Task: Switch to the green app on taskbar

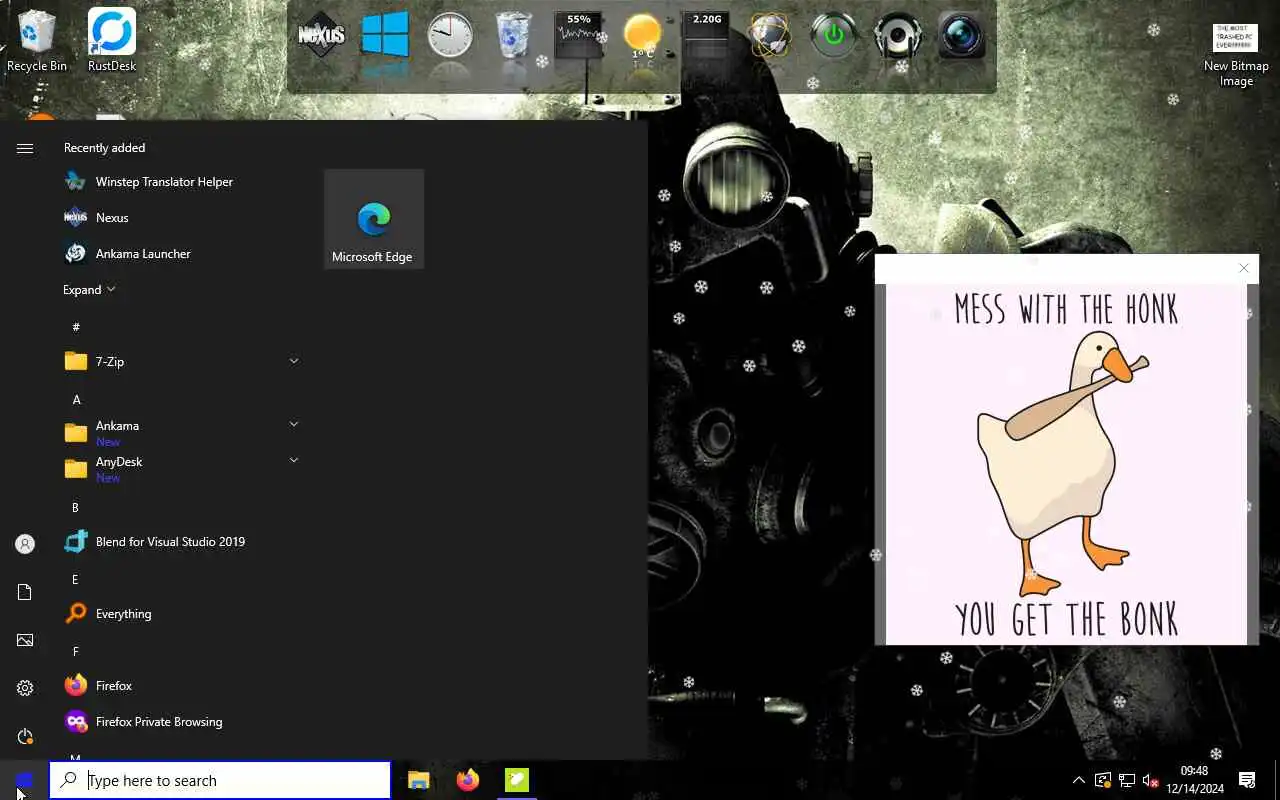Action: point(517,780)
